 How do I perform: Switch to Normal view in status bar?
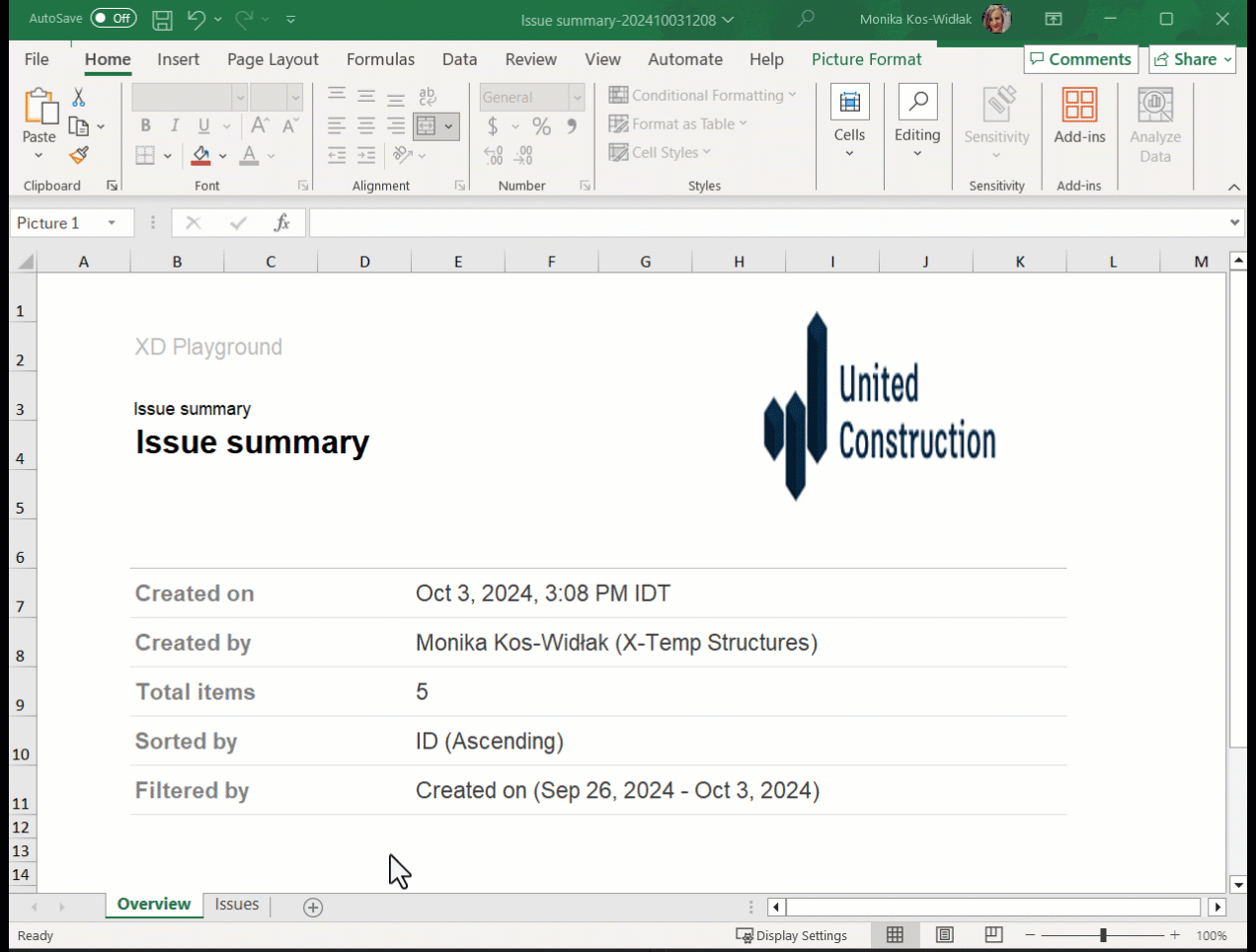[896, 935]
